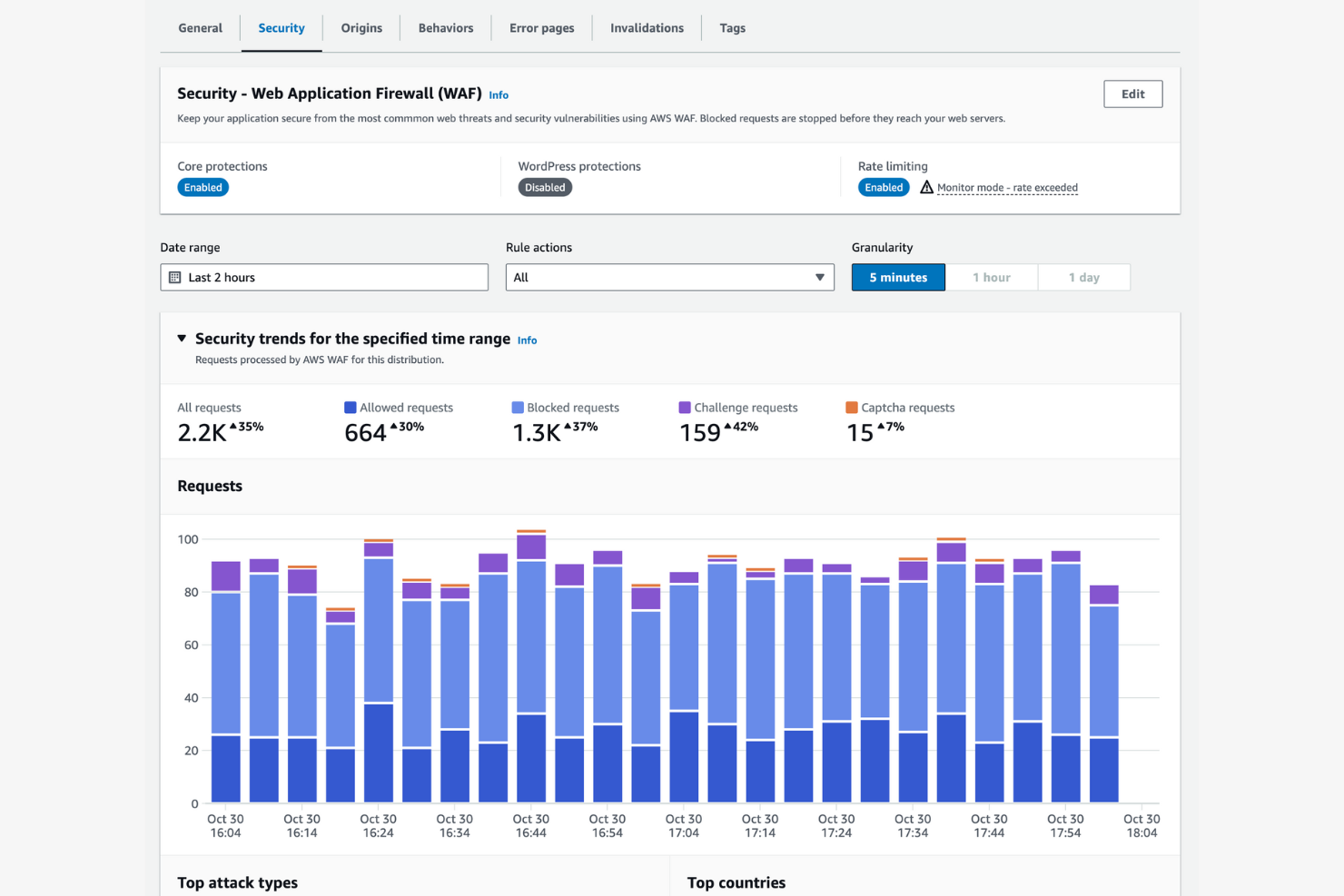Switch to the Origins tab
Screen dimensions: 1344x896
point(361,27)
